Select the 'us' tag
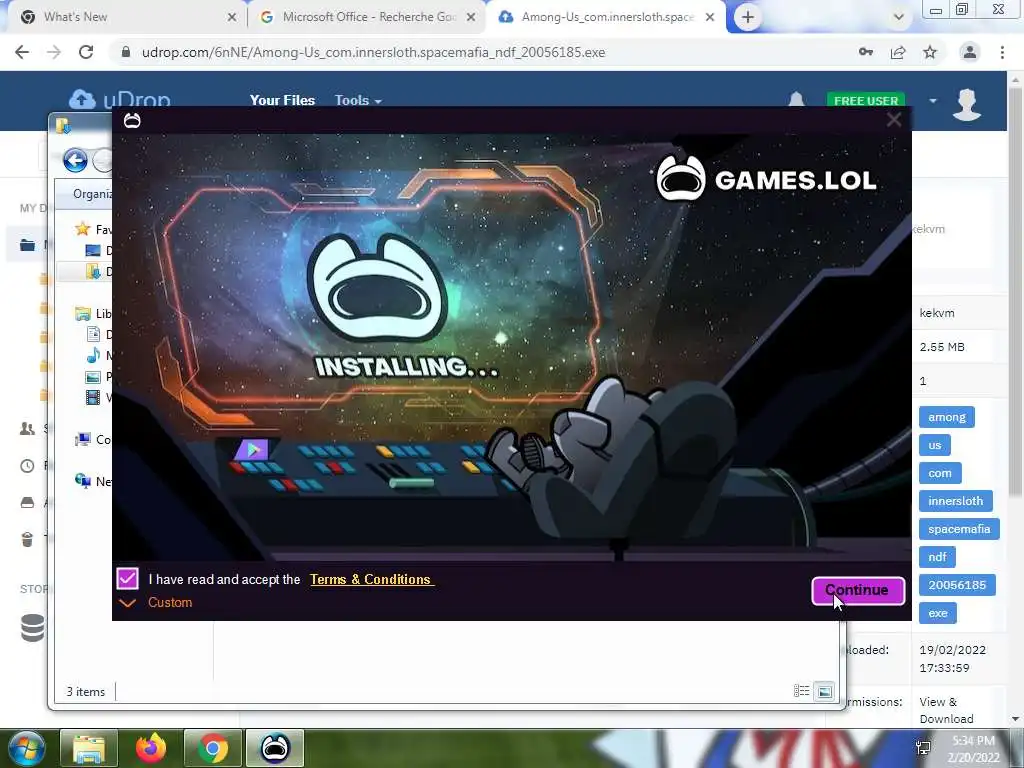Image resolution: width=1024 pixels, height=768 pixels. (935, 445)
